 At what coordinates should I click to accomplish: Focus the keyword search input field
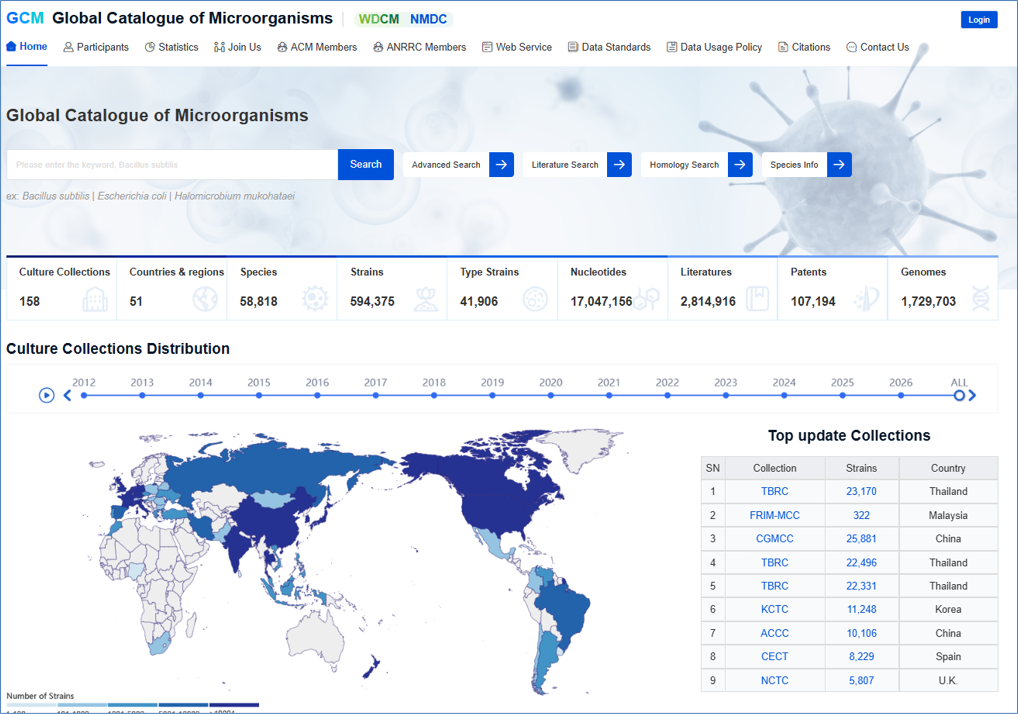tap(172, 165)
